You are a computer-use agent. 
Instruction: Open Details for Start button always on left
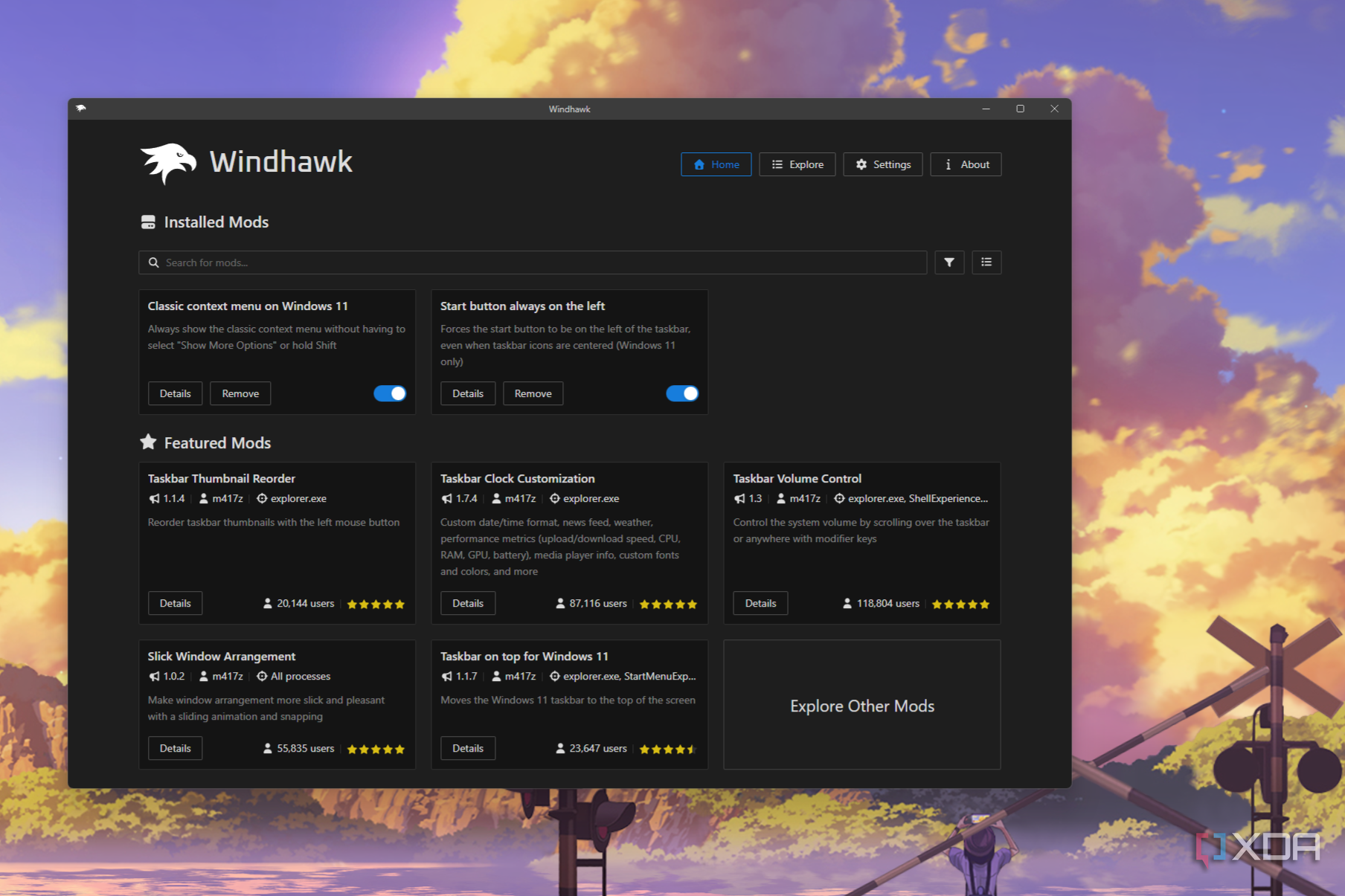point(468,393)
